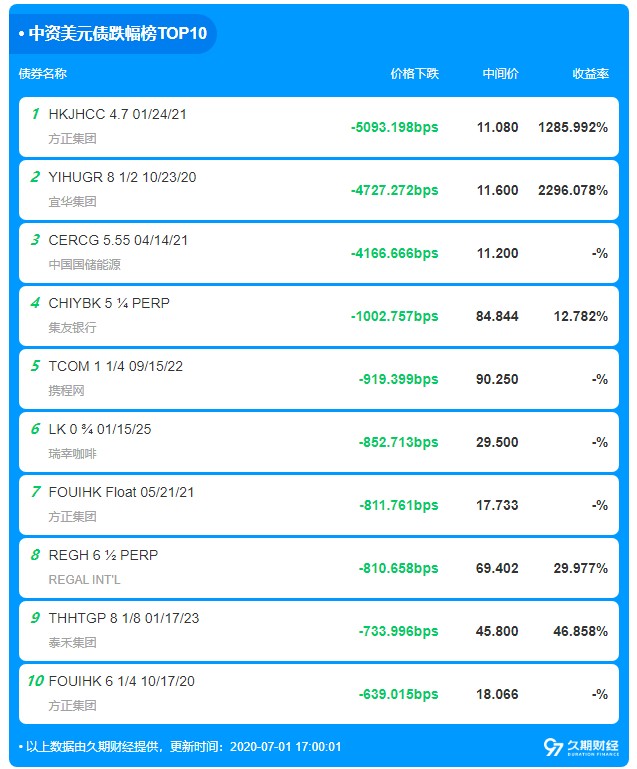
Task: Click TCOM 1 1/4 09/15/22 bond name
Action: click(x=115, y=366)
